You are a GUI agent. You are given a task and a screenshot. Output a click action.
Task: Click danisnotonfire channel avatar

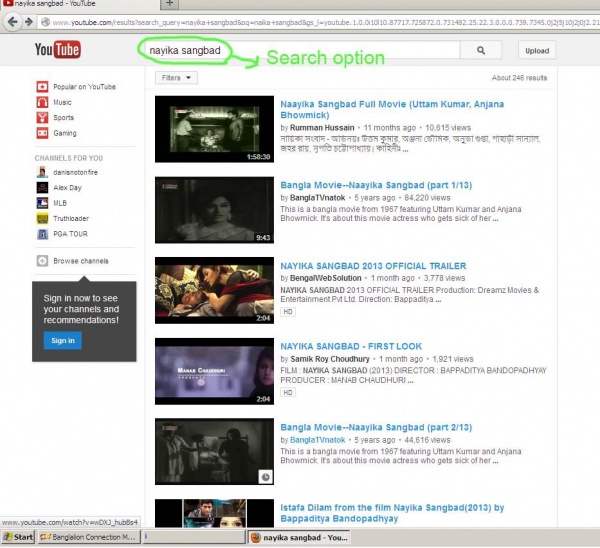coord(42,172)
